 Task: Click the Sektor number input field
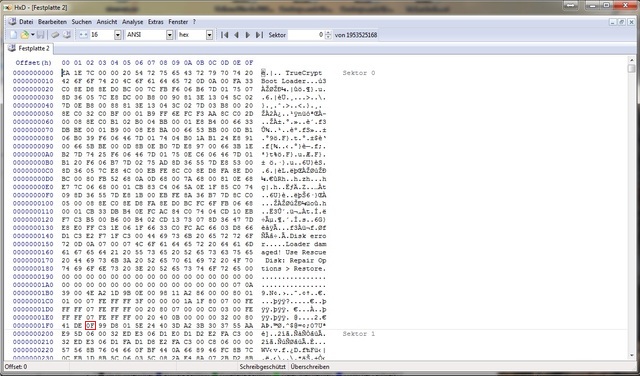click(306, 35)
